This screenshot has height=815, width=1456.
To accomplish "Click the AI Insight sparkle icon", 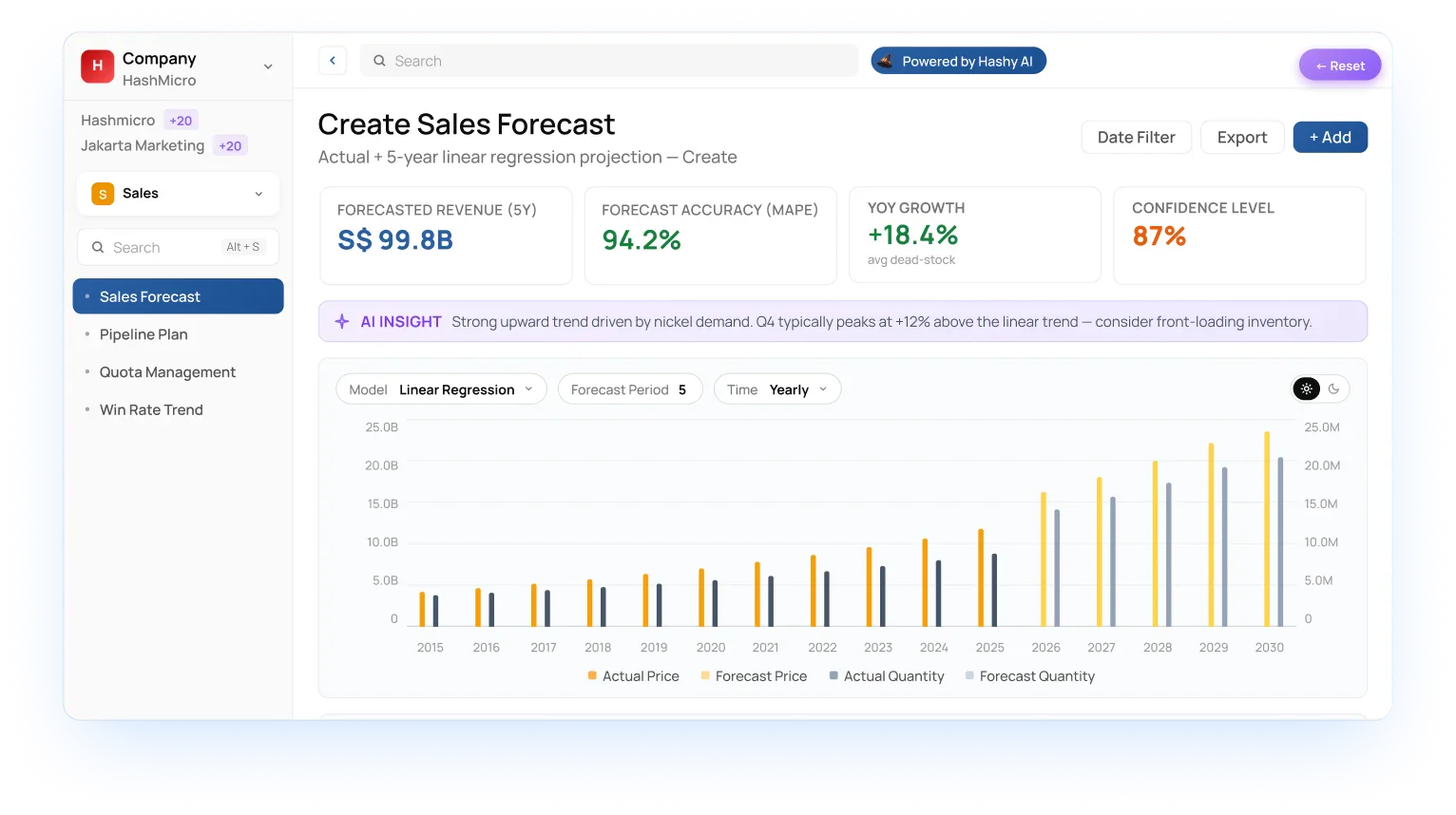I will (342, 322).
